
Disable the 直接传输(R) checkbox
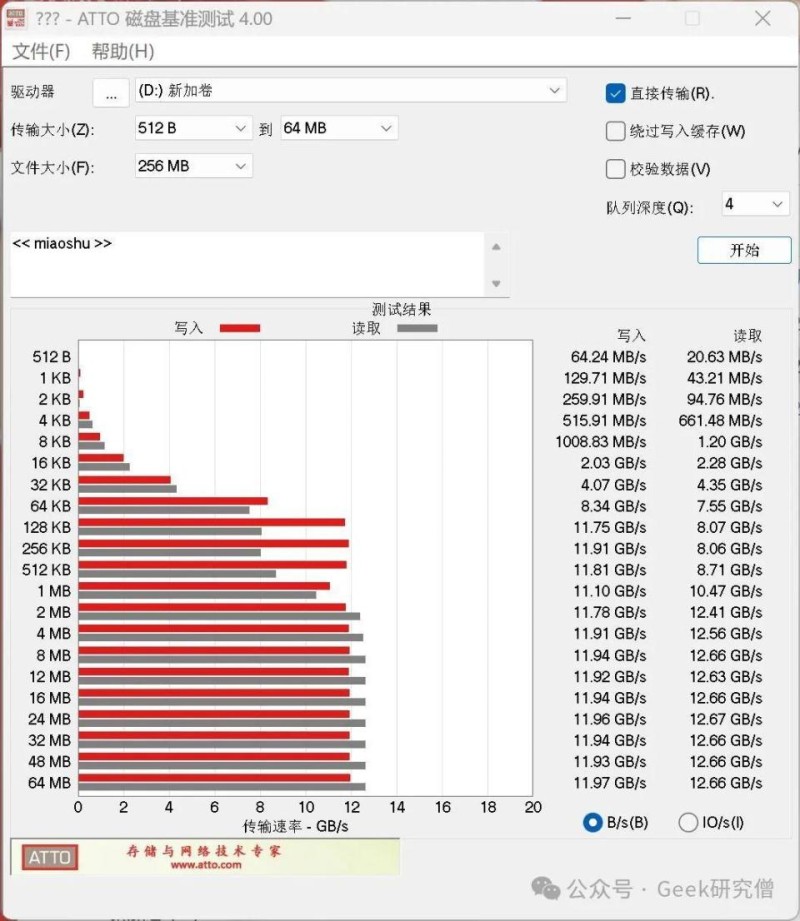(x=615, y=92)
